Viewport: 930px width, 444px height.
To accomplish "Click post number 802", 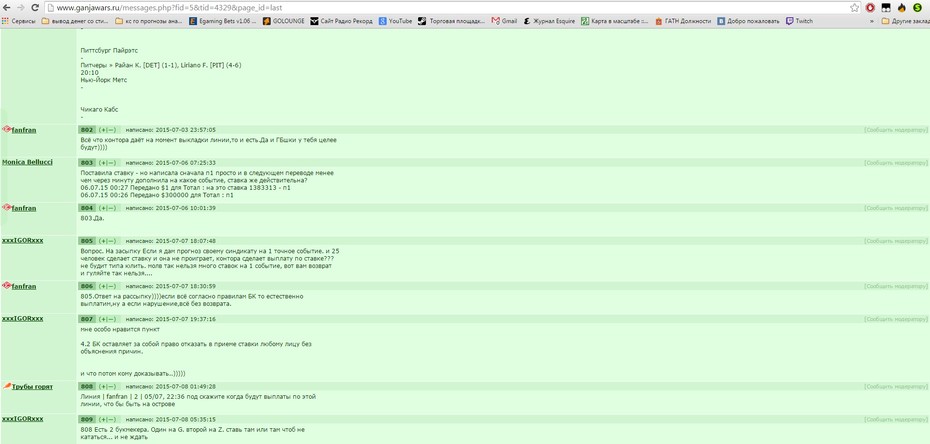I will tap(87, 129).
